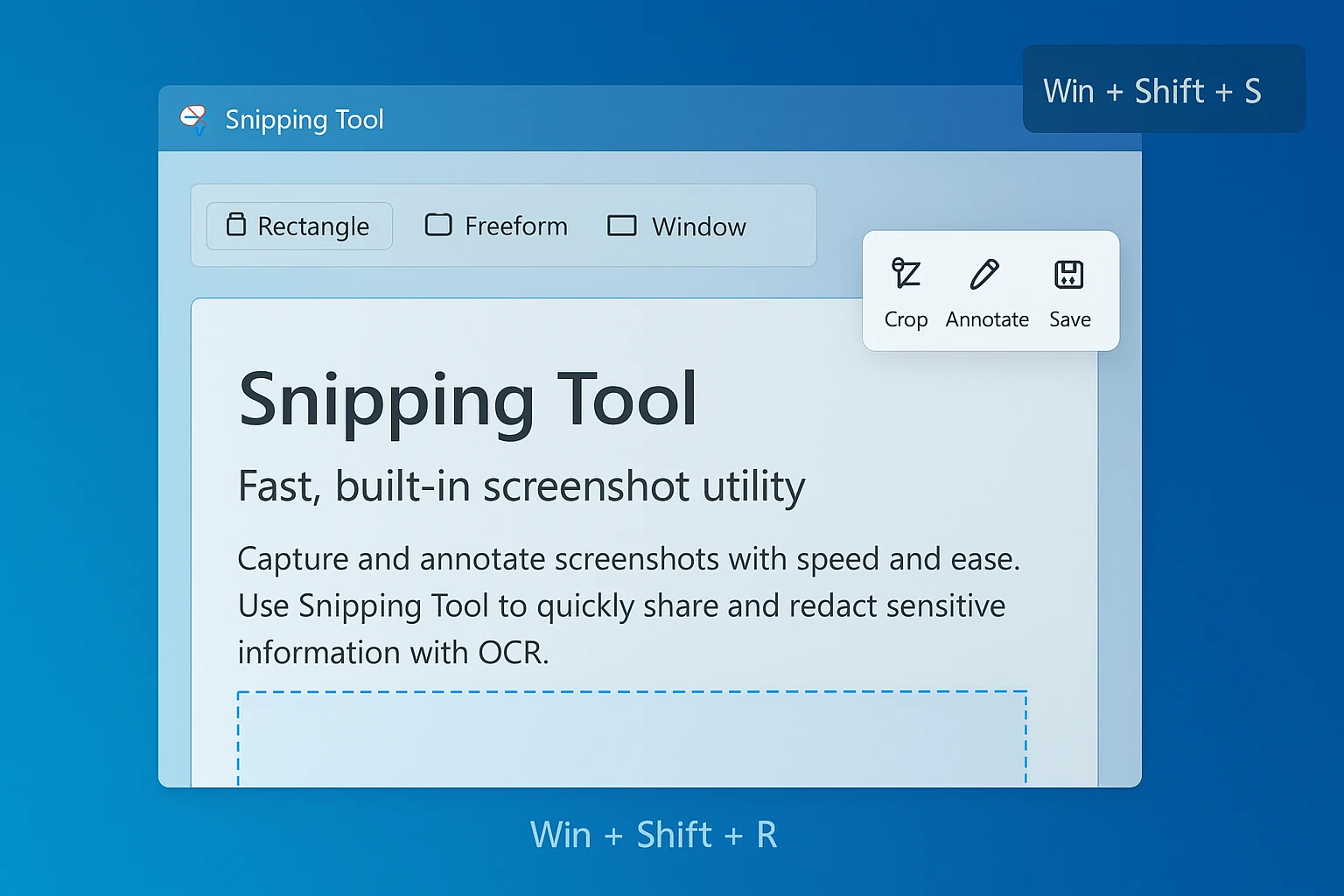Select the Rectangle snip mode button
Viewport: 1344px width, 896px height.
click(x=299, y=226)
